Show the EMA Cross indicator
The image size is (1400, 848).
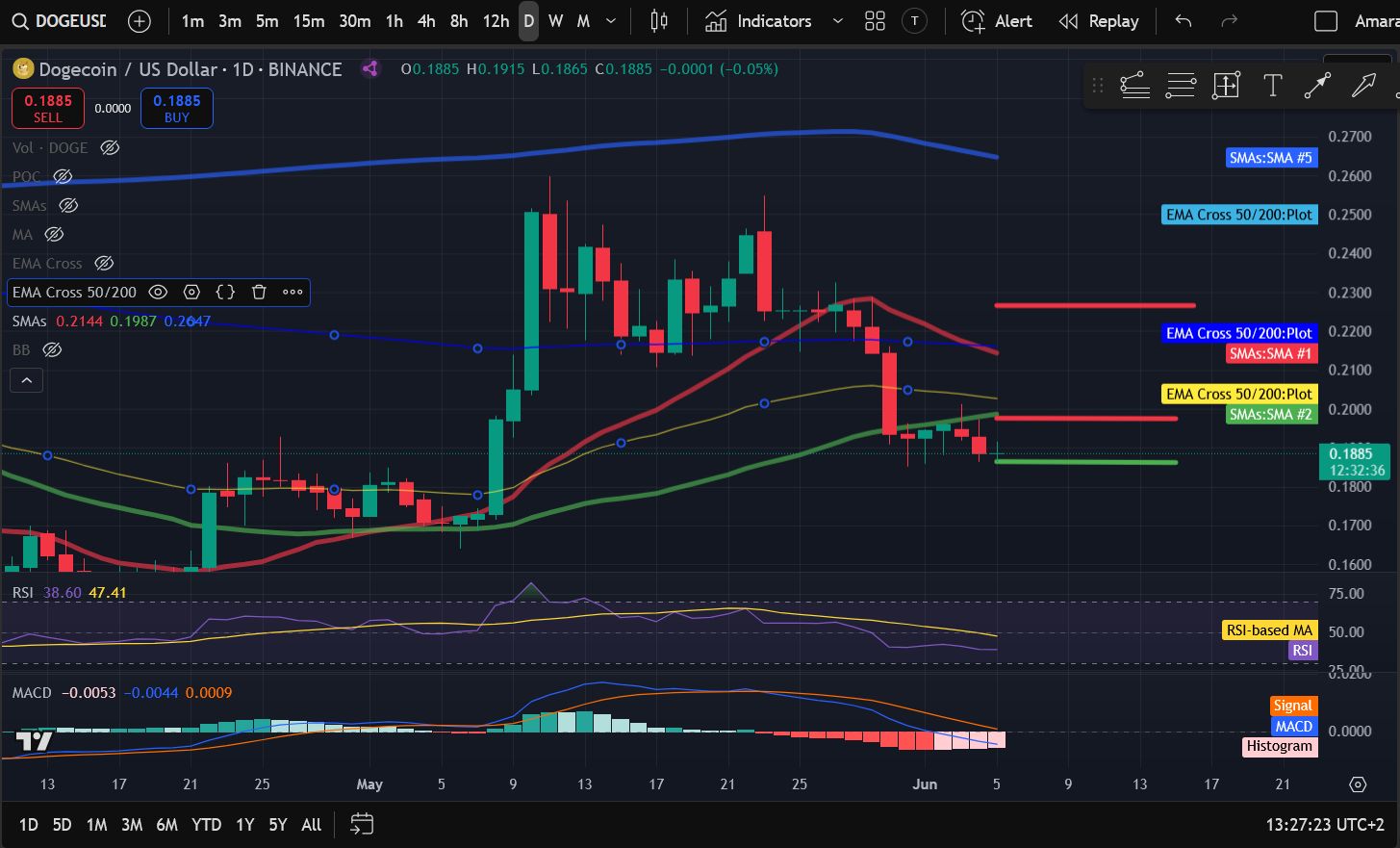[x=104, y=263]
